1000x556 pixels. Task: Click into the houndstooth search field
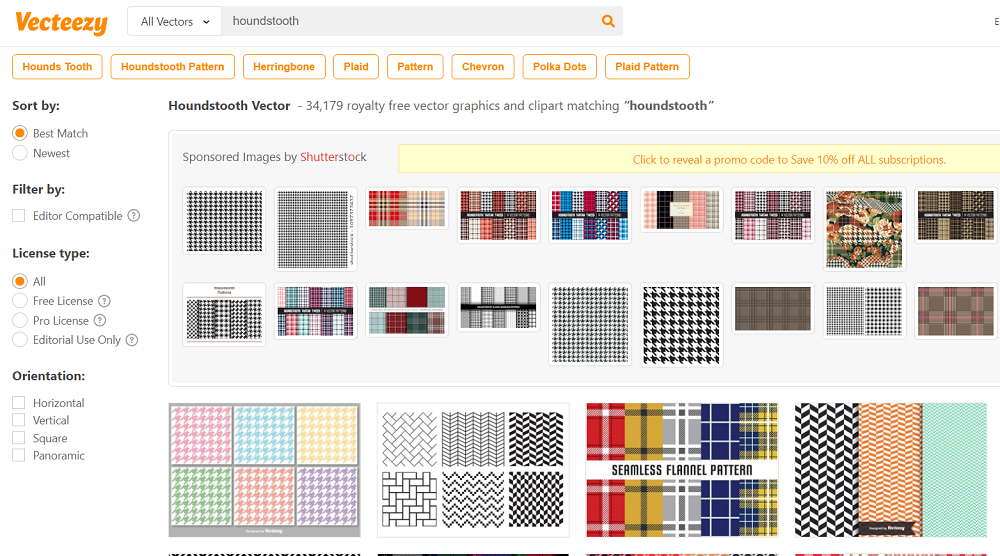point(410,21)
